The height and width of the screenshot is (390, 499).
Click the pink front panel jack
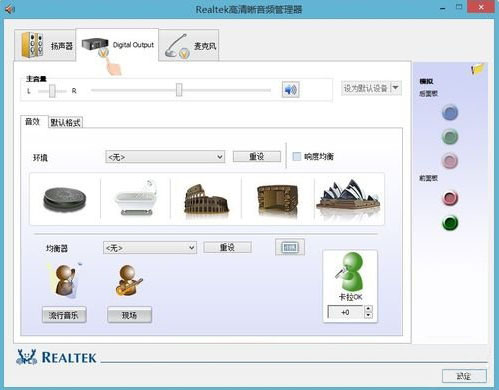450,198
